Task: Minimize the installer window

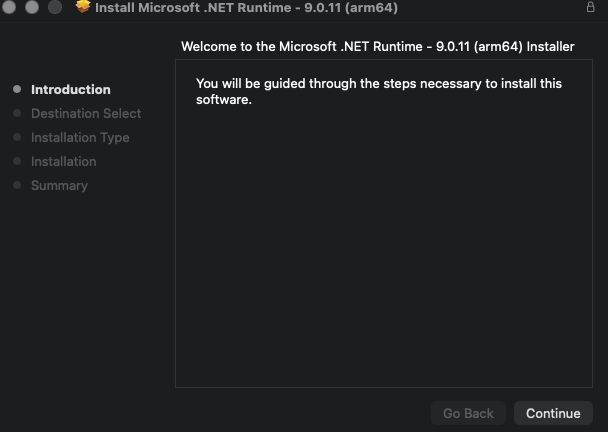Action: 32,7
